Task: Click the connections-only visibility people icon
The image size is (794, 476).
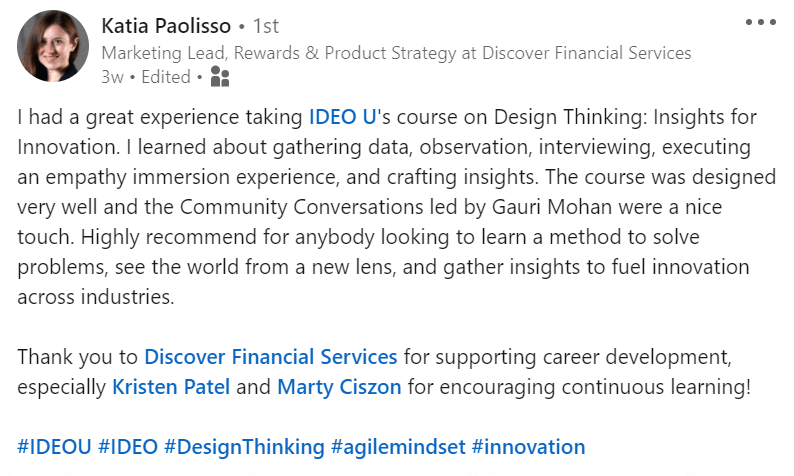Action: 221,76
